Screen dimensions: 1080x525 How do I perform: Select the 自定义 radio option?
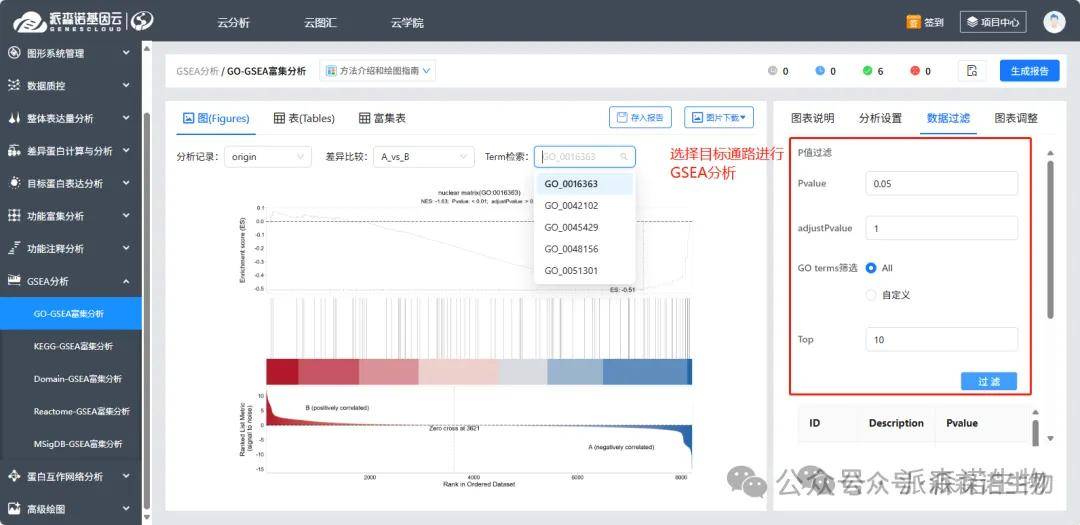point(872,295)
